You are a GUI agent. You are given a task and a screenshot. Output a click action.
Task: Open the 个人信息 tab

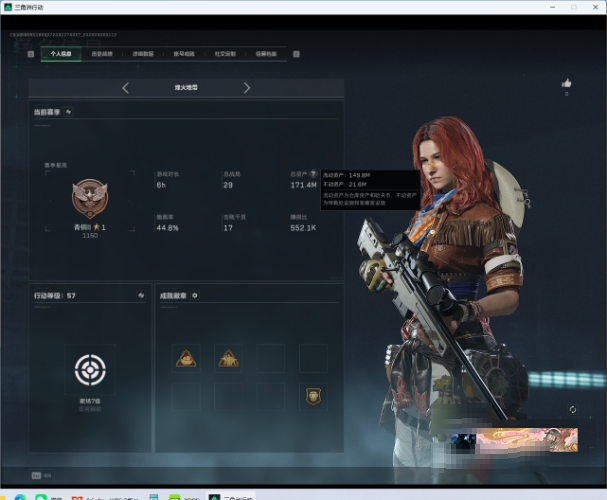point(61,54)
